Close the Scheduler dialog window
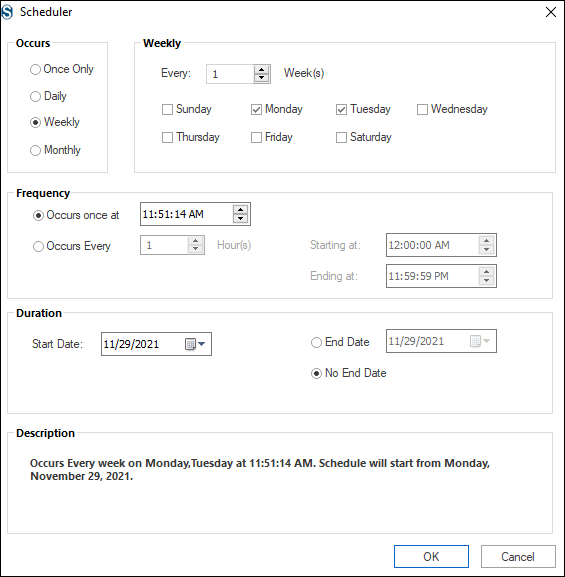 coord(551,12)
